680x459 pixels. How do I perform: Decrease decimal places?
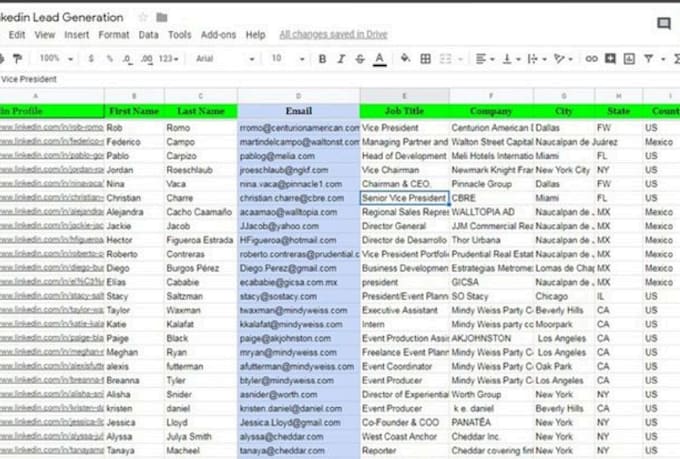coord(127,59)
